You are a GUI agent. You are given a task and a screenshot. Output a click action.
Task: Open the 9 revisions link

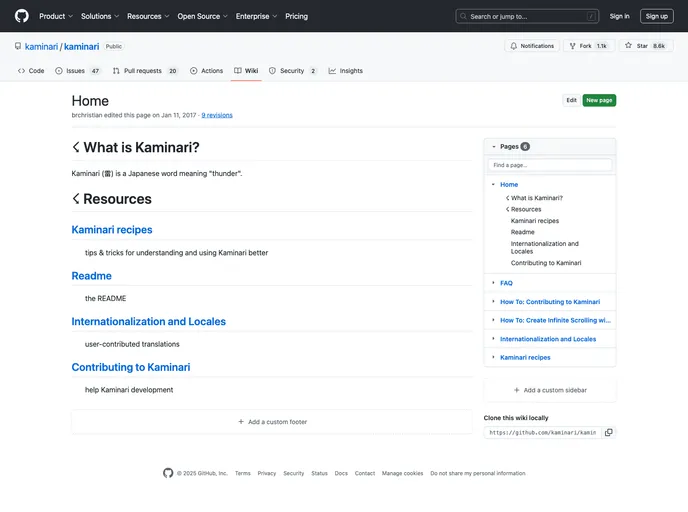point(217,115)
